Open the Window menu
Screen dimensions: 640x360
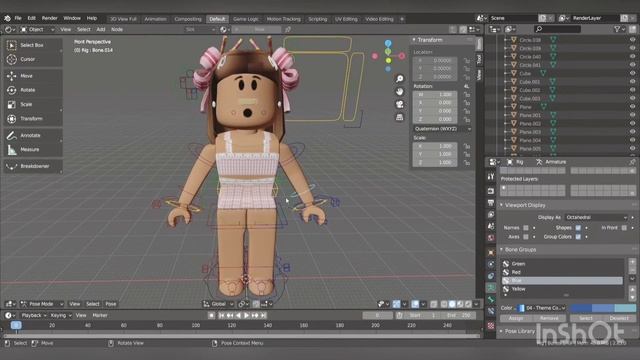point(72,18)
